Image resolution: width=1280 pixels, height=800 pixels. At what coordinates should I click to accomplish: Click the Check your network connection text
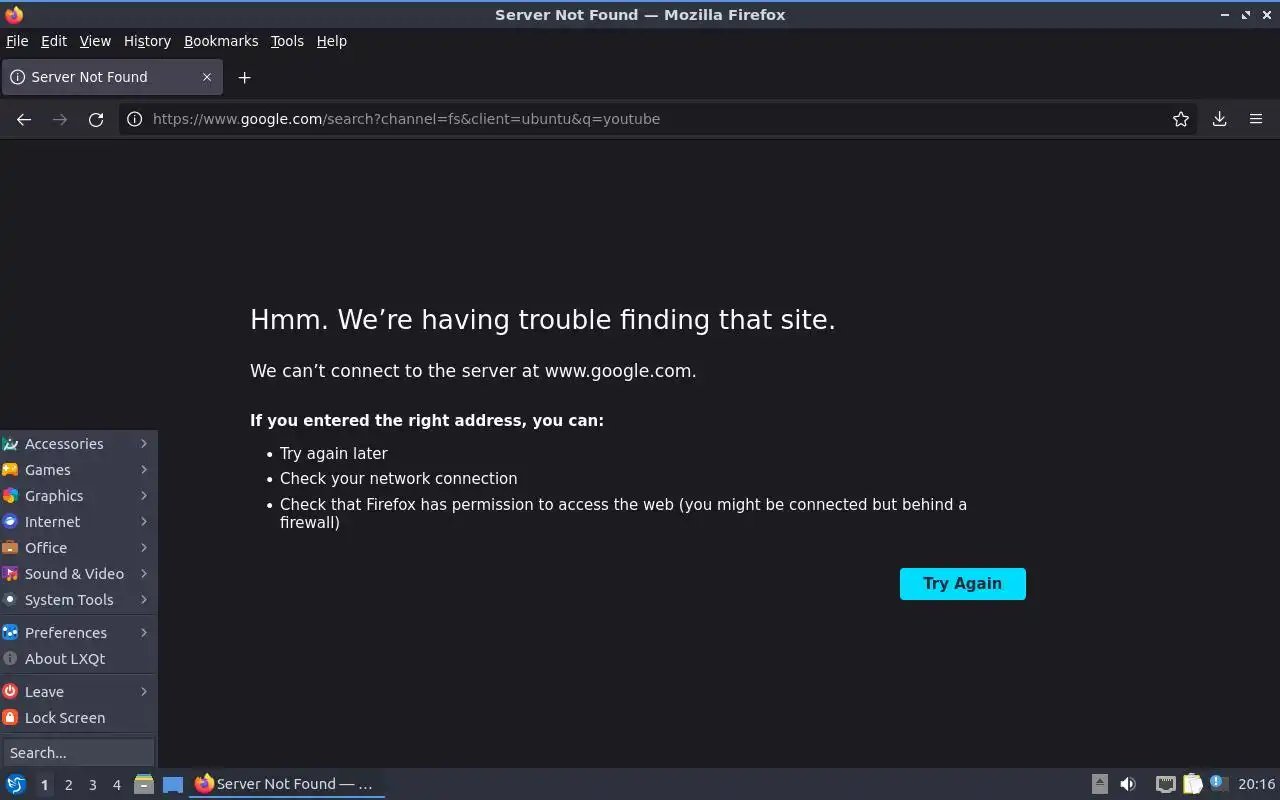point(398,479)
